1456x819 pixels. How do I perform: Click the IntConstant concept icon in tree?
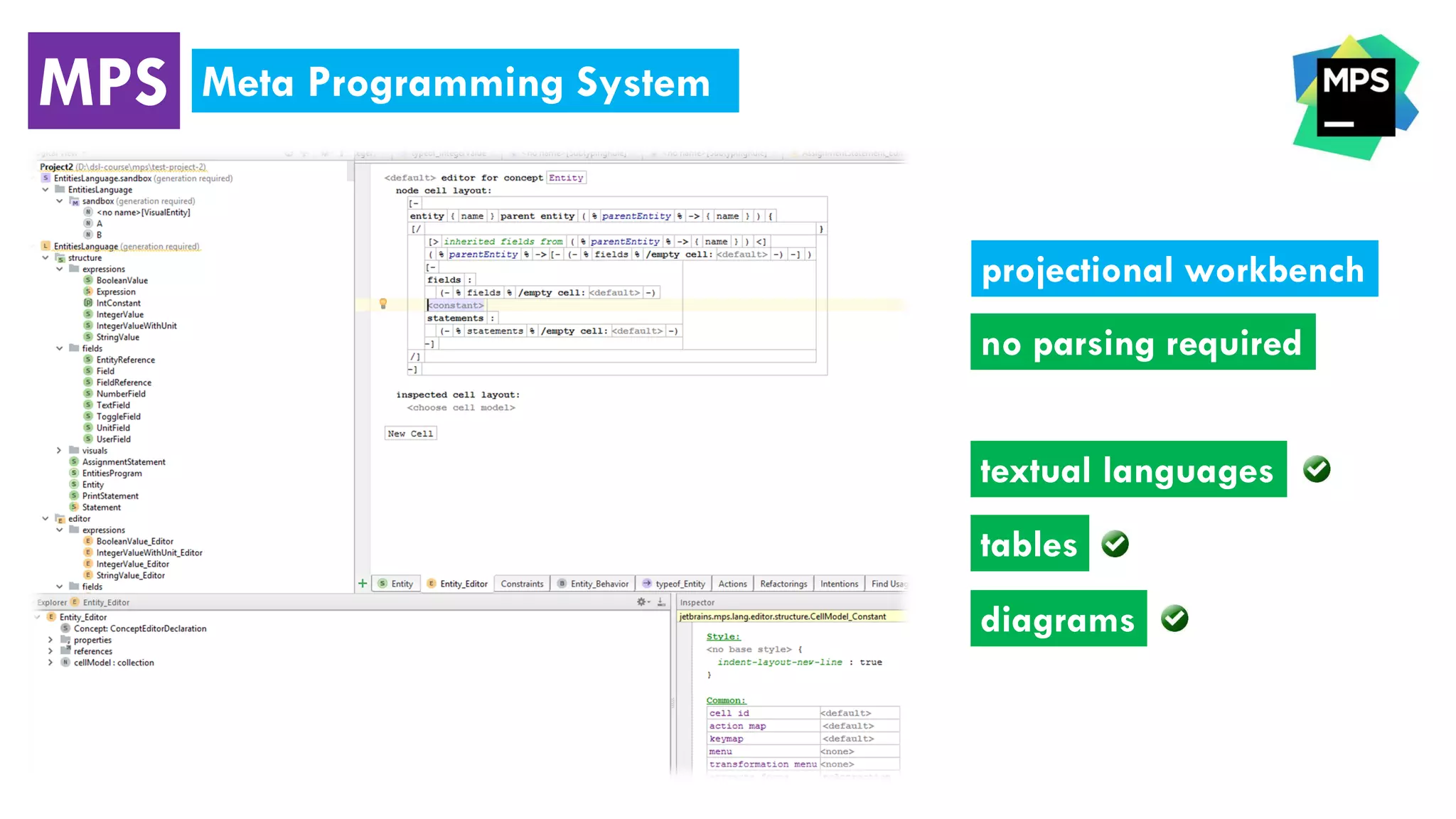point(88,303)
